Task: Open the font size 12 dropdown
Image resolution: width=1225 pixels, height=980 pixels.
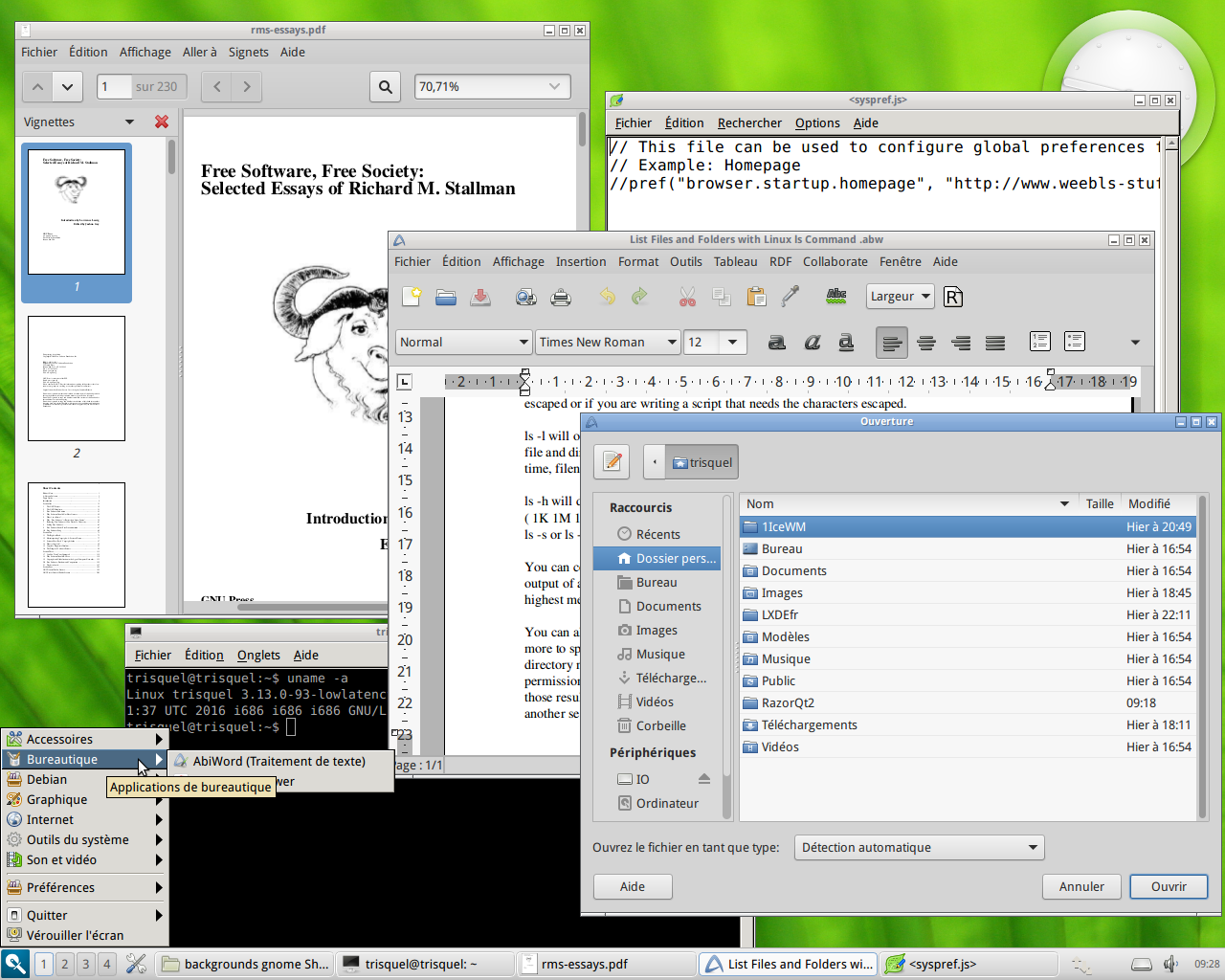Action: 733,342
